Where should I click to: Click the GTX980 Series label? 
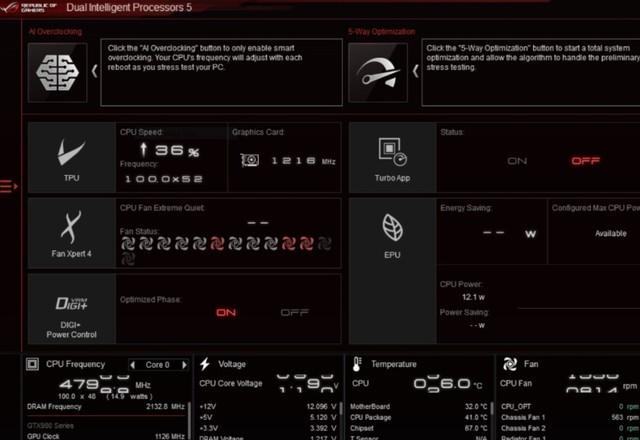[x=50, y=425]
